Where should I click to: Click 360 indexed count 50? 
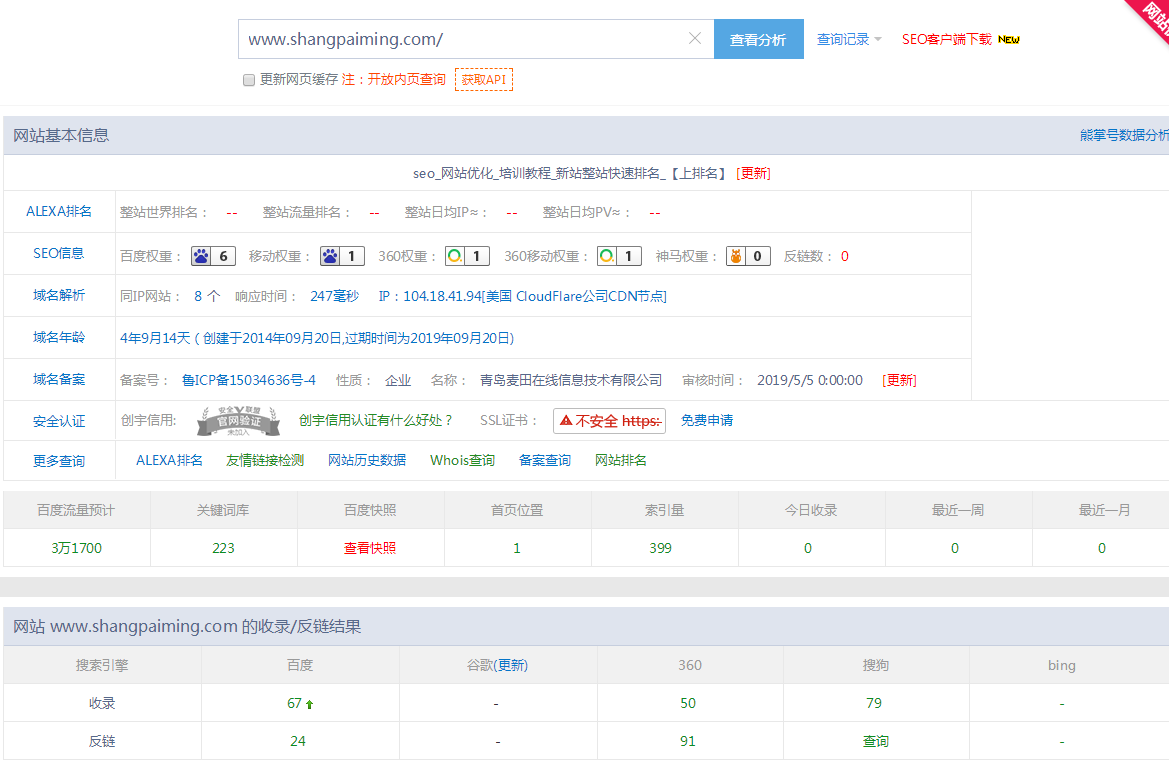[687, 703]
